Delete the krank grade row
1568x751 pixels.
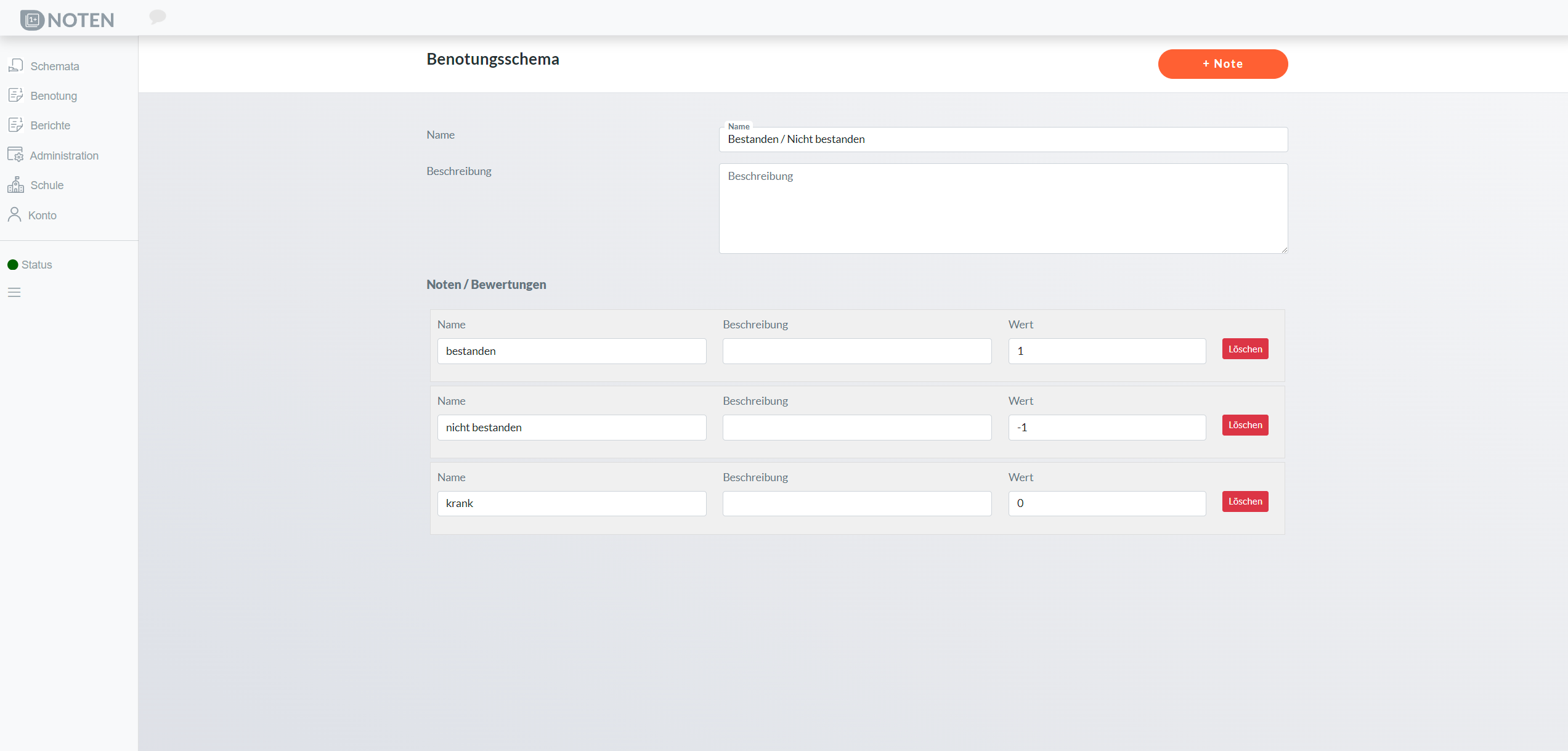pos(1245,501)
